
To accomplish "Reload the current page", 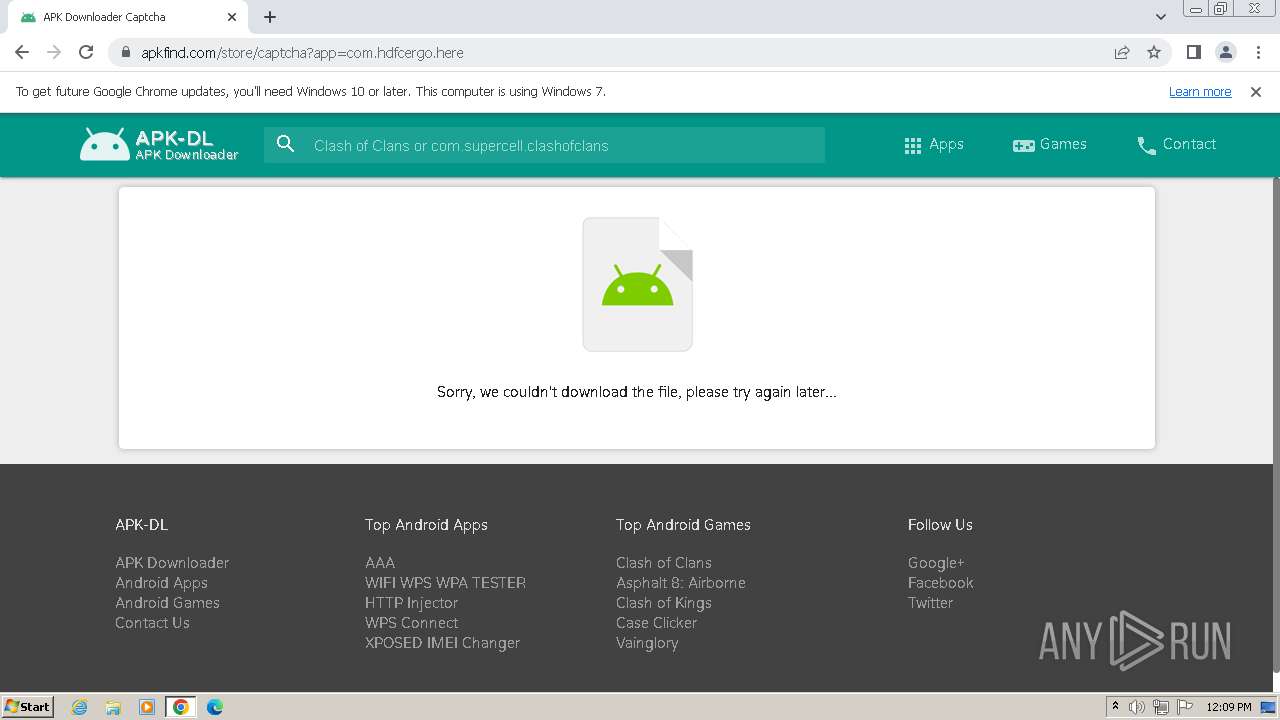I will point(86,52).
